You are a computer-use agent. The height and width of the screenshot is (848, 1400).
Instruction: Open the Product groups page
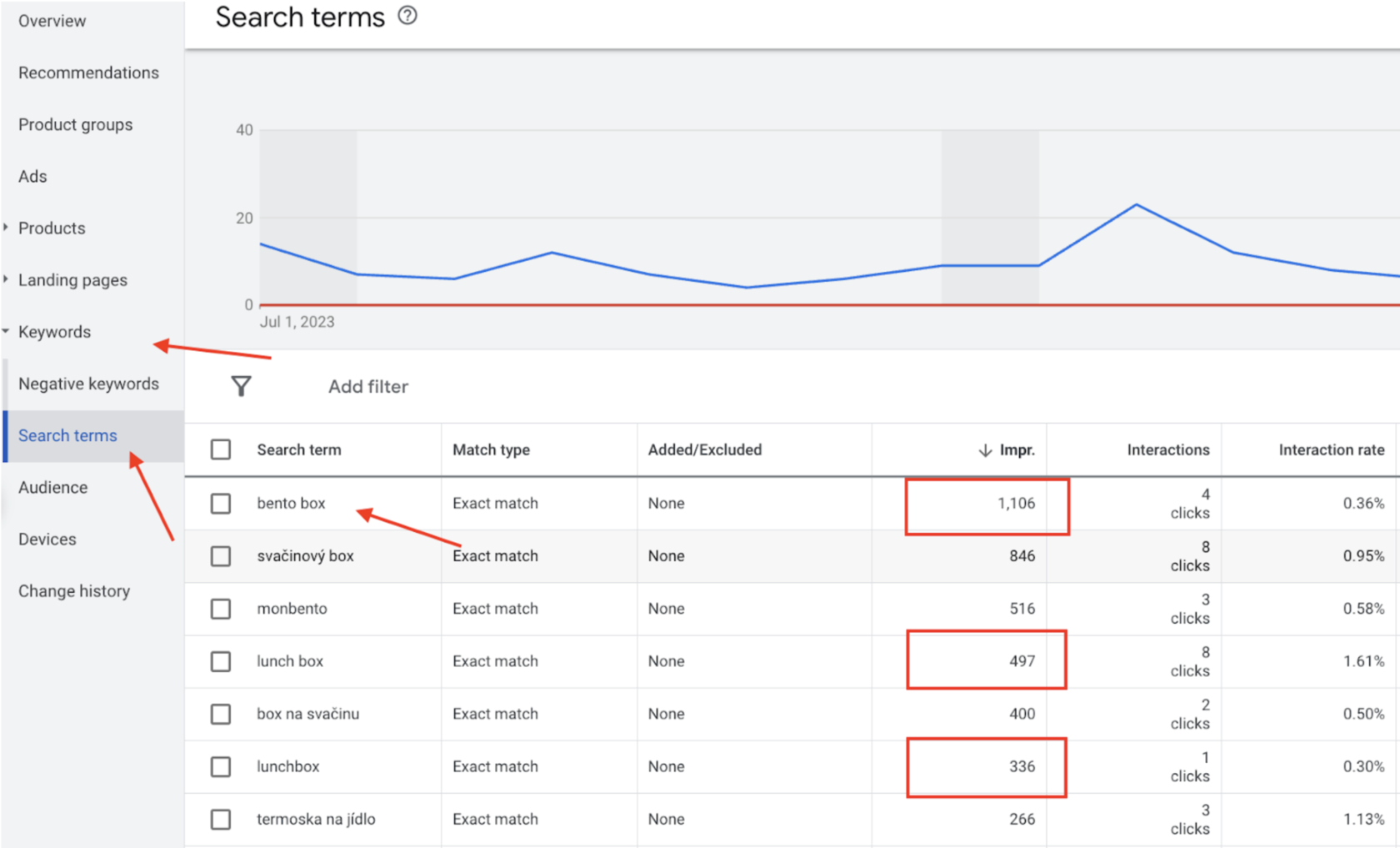75,124
